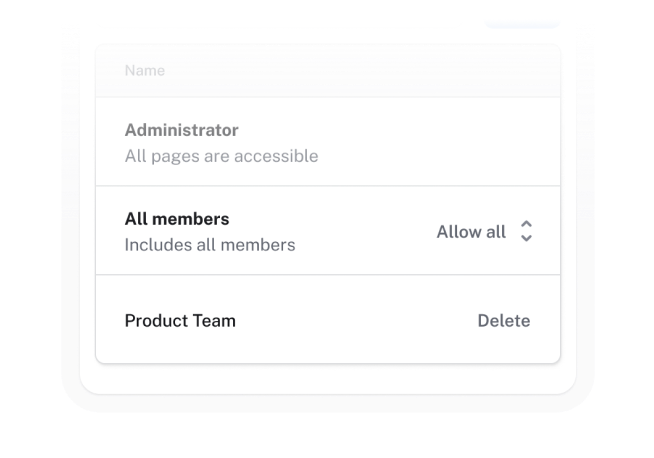Select the Administrator table row
The image size is (654, 458).
[328, 142]
